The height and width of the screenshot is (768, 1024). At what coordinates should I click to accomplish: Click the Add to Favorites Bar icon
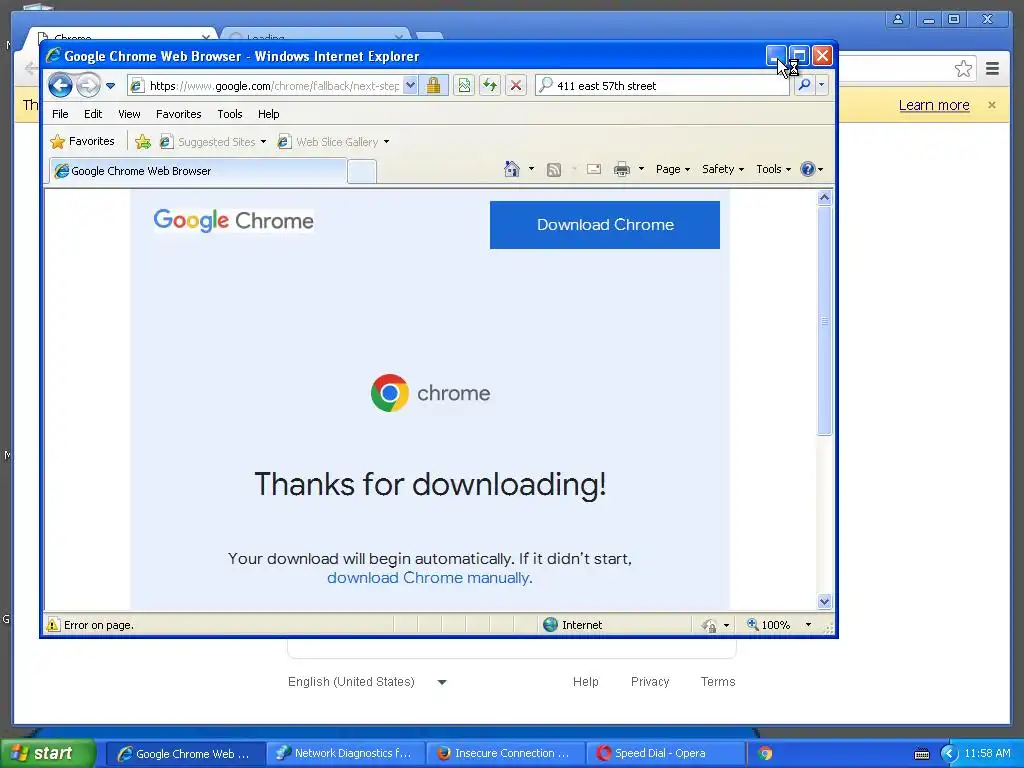143,141
